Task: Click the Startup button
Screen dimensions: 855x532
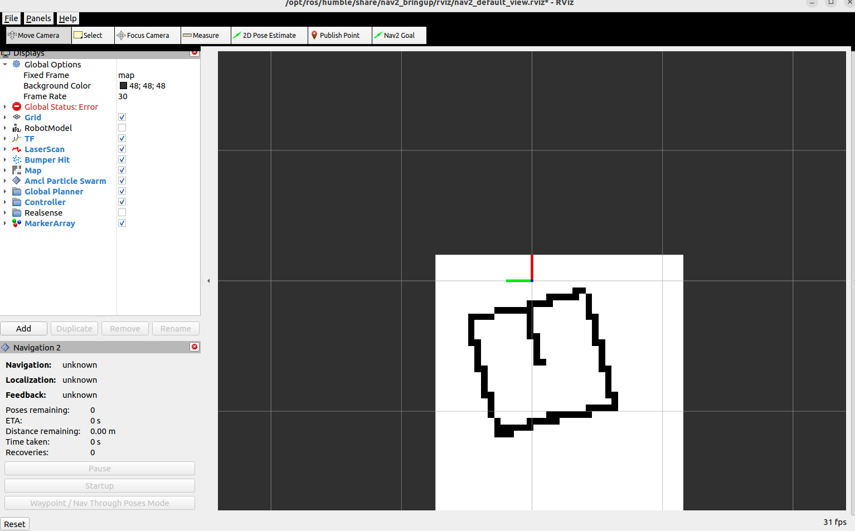Action: coord(99,486)
